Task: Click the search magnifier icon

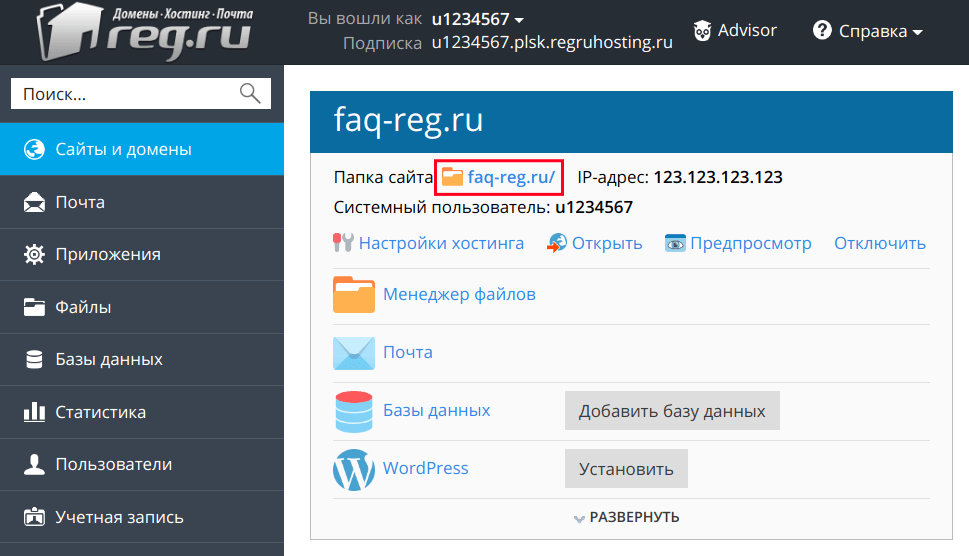Action: coord(250,93)
